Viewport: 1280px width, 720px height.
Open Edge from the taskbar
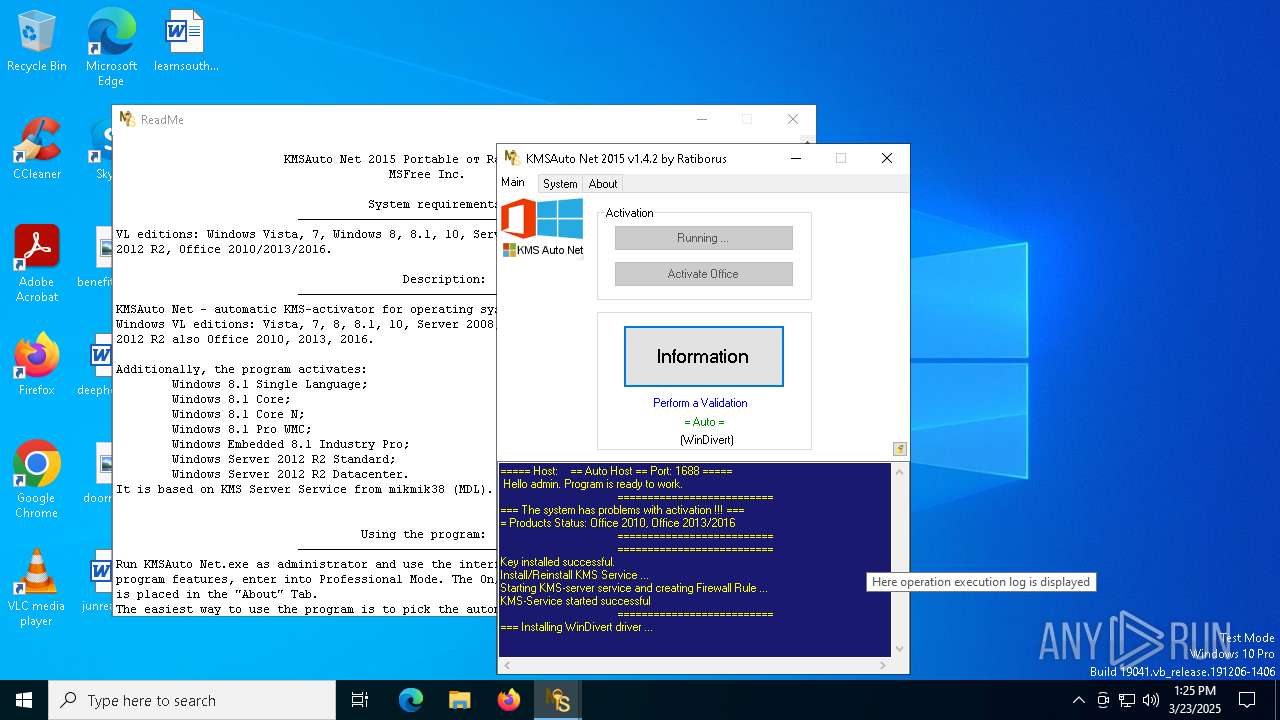click(411, 700)
